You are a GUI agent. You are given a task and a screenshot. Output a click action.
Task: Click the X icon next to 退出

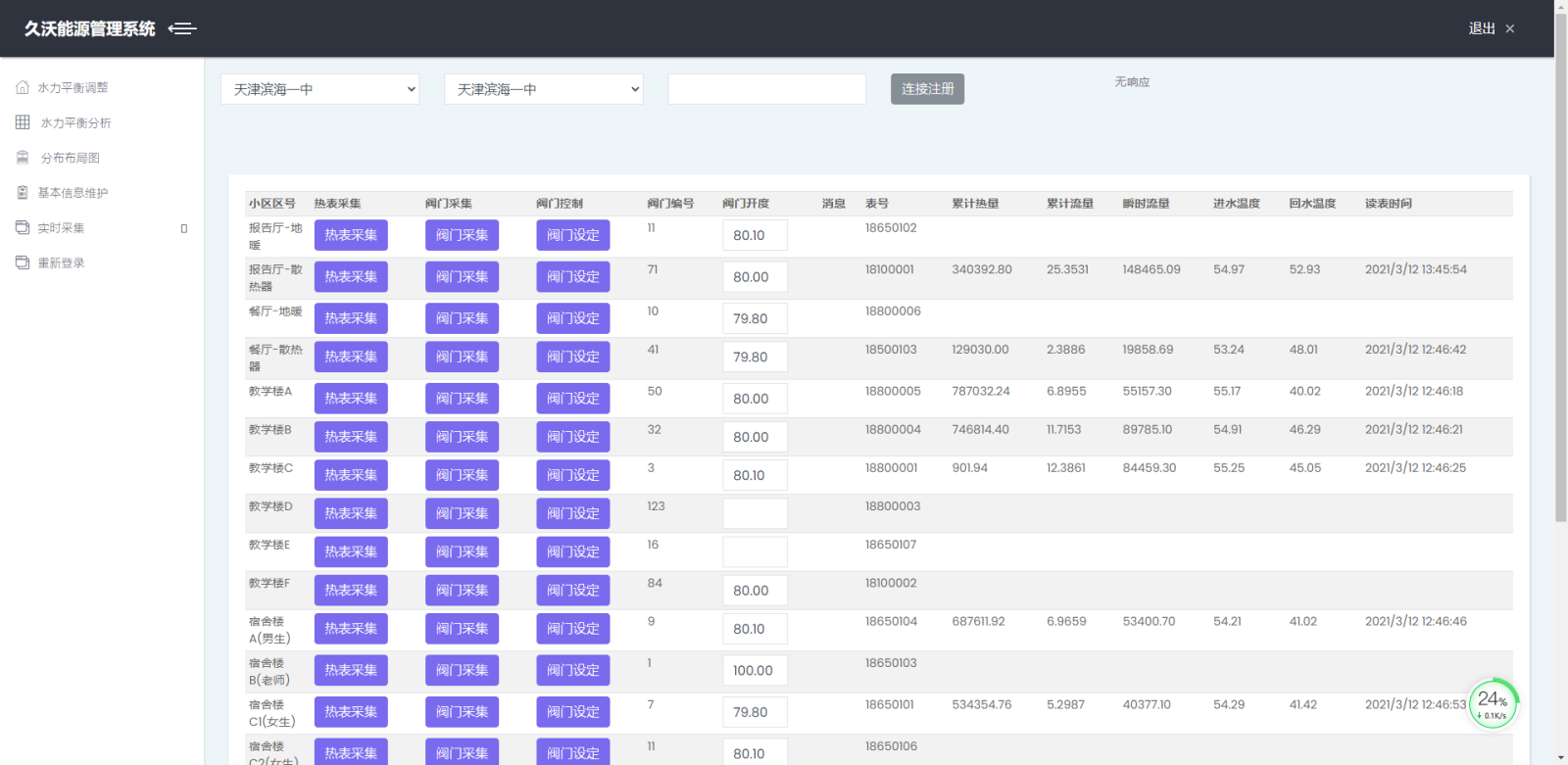click(x=1510, y=28)
